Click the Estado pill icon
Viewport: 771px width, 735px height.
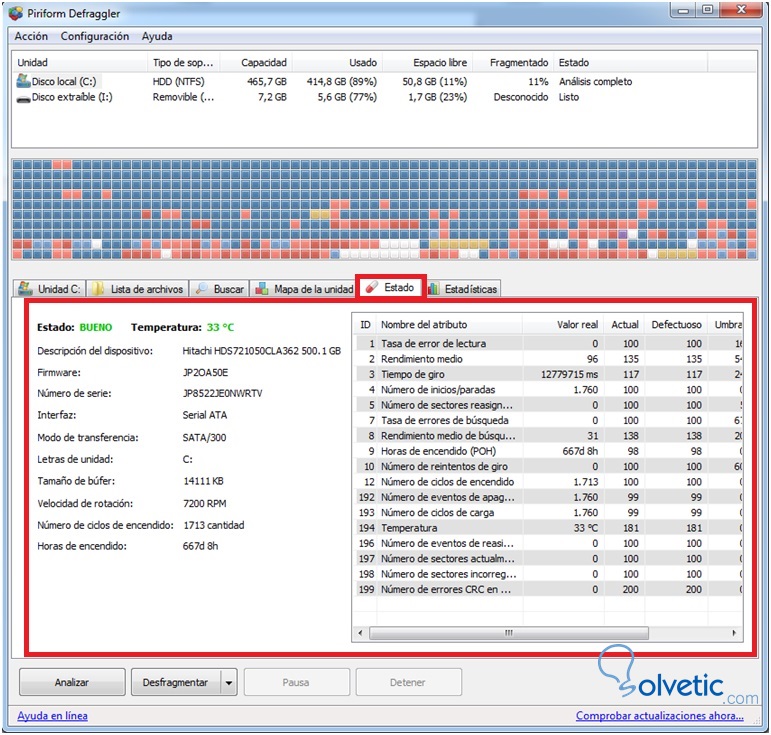pyautogui.click(x=372, y=287)
